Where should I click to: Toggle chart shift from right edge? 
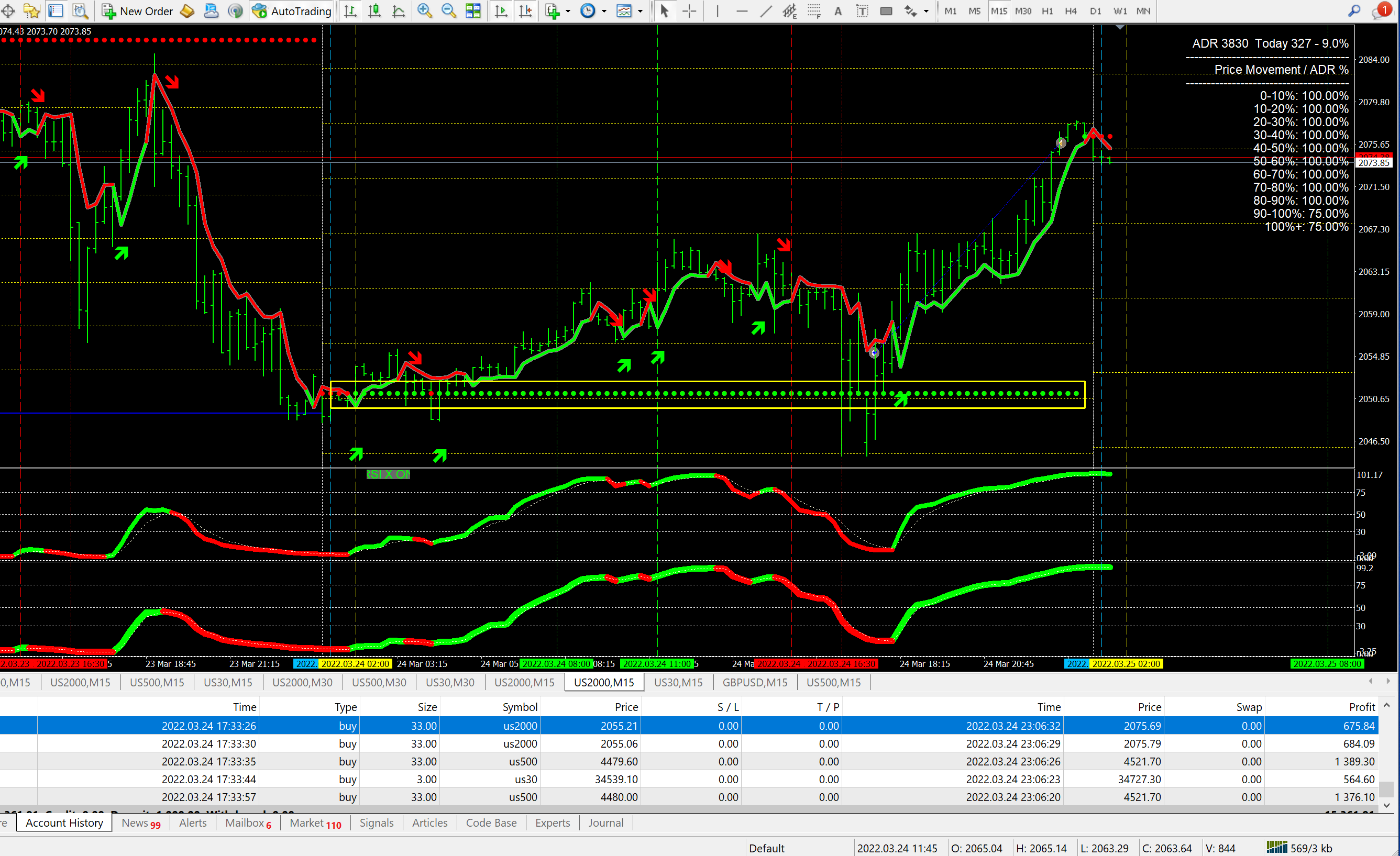point(525,11)
